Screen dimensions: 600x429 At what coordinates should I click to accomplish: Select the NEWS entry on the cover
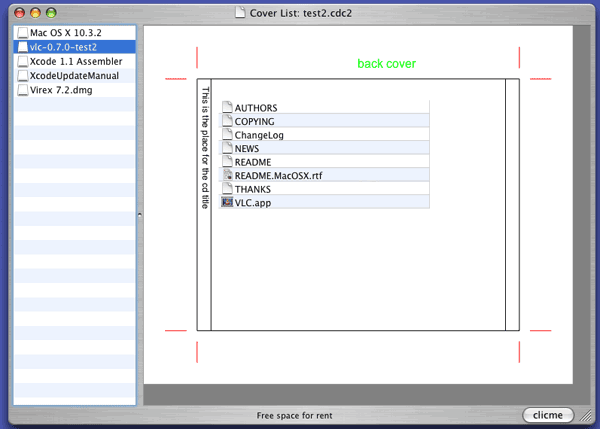pyautogui.click(x=246, y=148)
